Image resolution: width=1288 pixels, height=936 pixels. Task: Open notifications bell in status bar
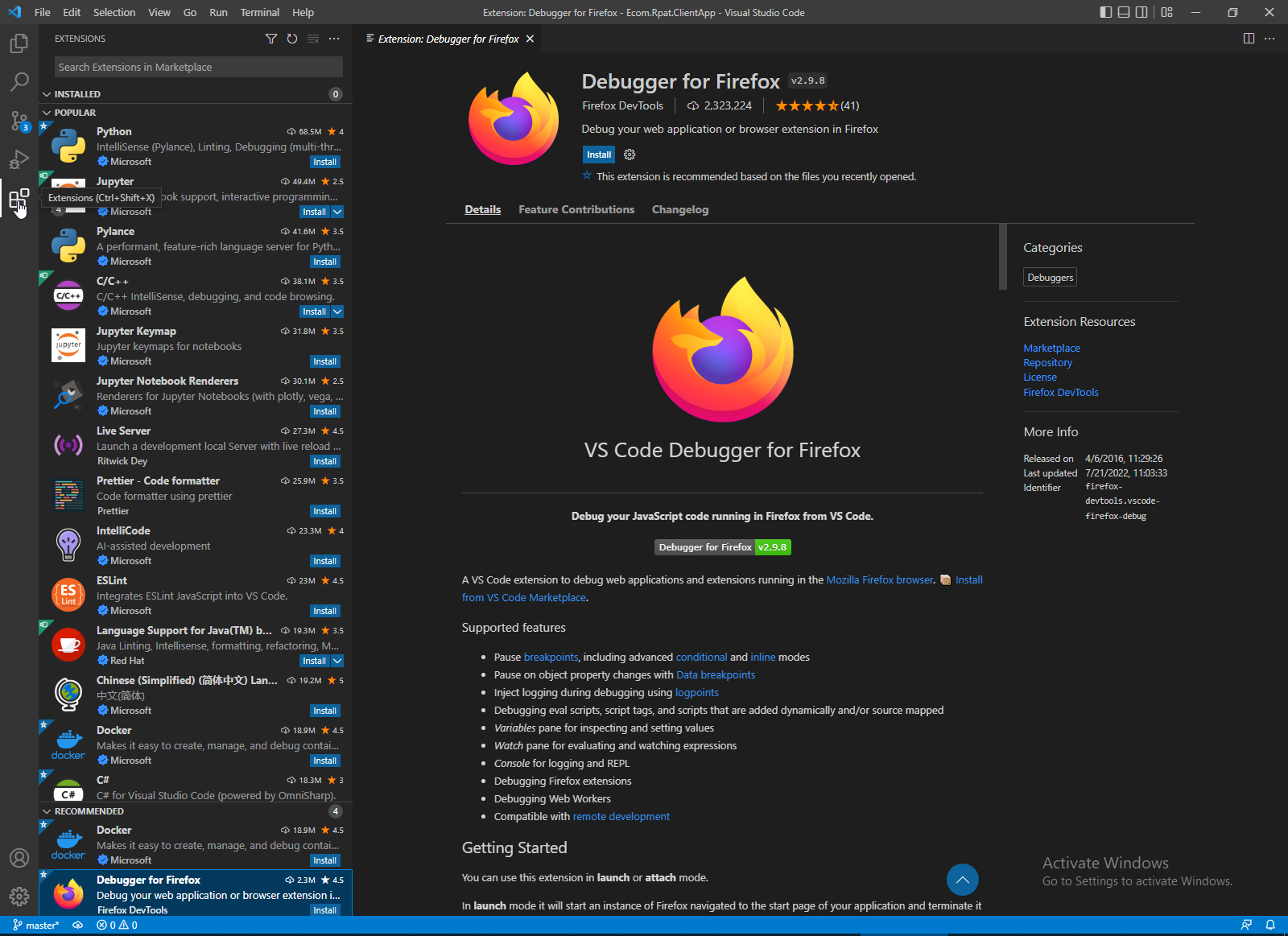coord(1270,926)
